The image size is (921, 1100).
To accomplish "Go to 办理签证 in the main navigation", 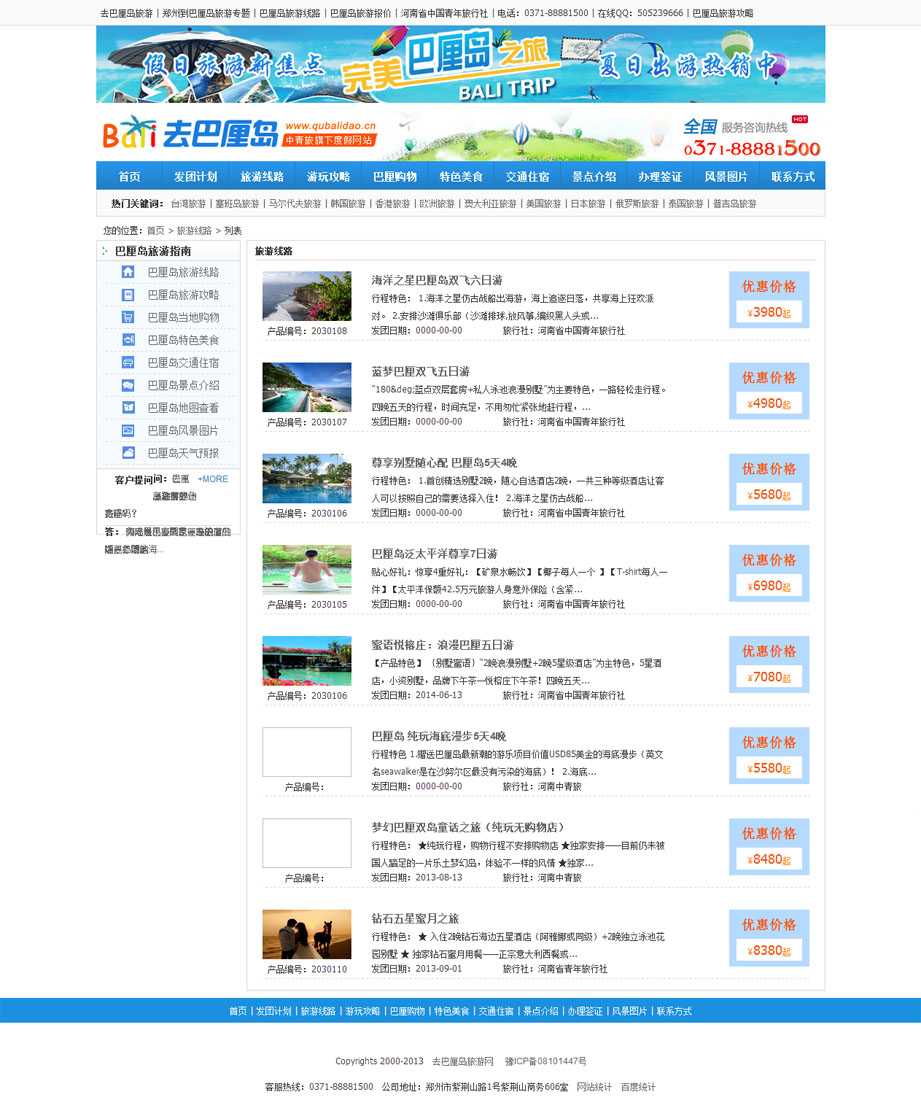I will tap(660, 177).
